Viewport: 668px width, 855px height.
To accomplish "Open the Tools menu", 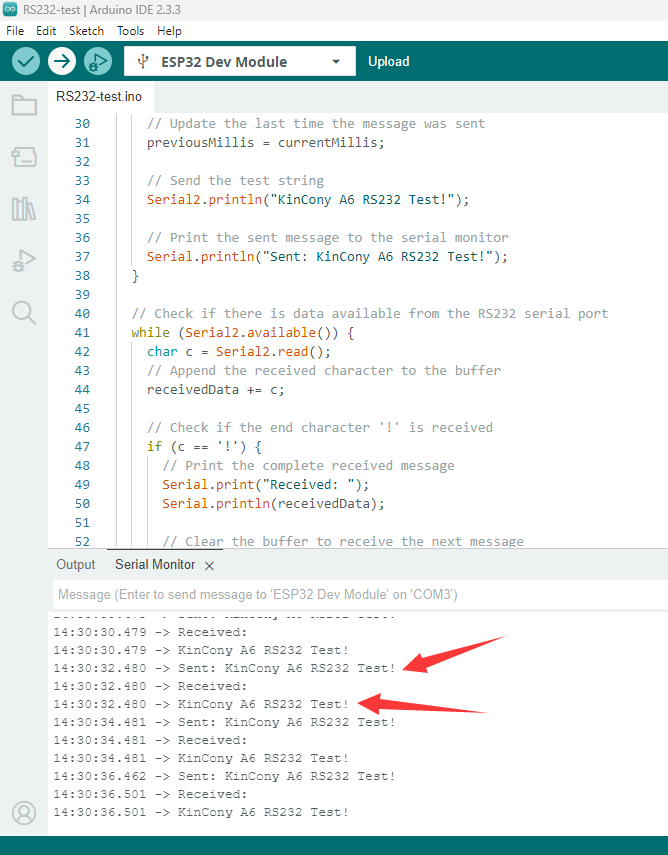I will pyautogui.click(x=131, y=31).
